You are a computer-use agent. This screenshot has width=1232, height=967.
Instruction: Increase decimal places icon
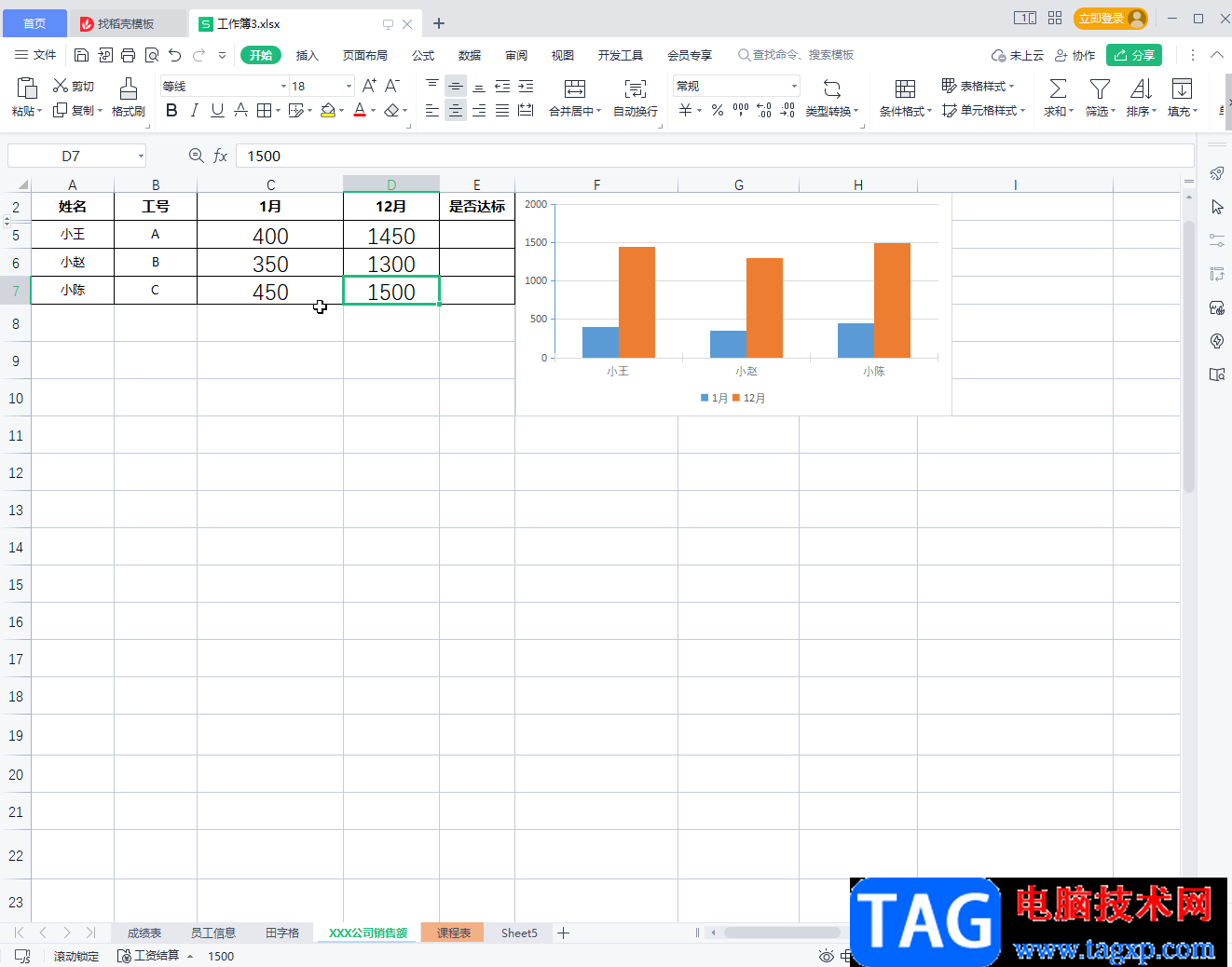pos(764,111)
